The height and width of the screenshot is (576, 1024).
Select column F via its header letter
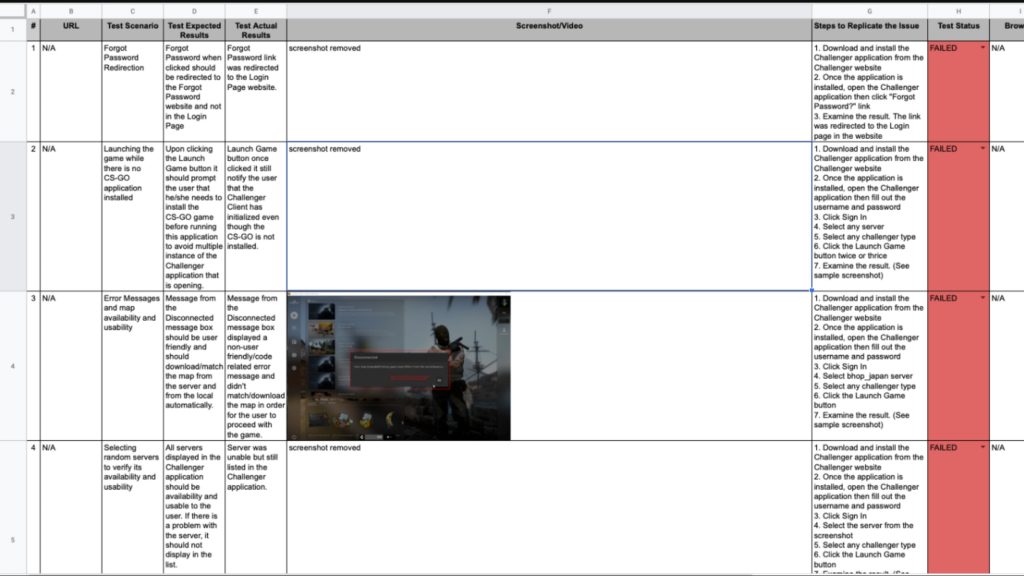coord(548,11)
